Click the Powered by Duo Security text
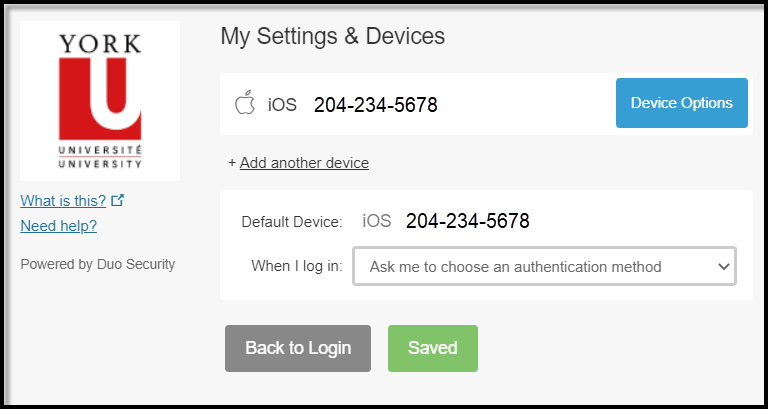This screenshot has width=768, height=409. pos(97,265)
